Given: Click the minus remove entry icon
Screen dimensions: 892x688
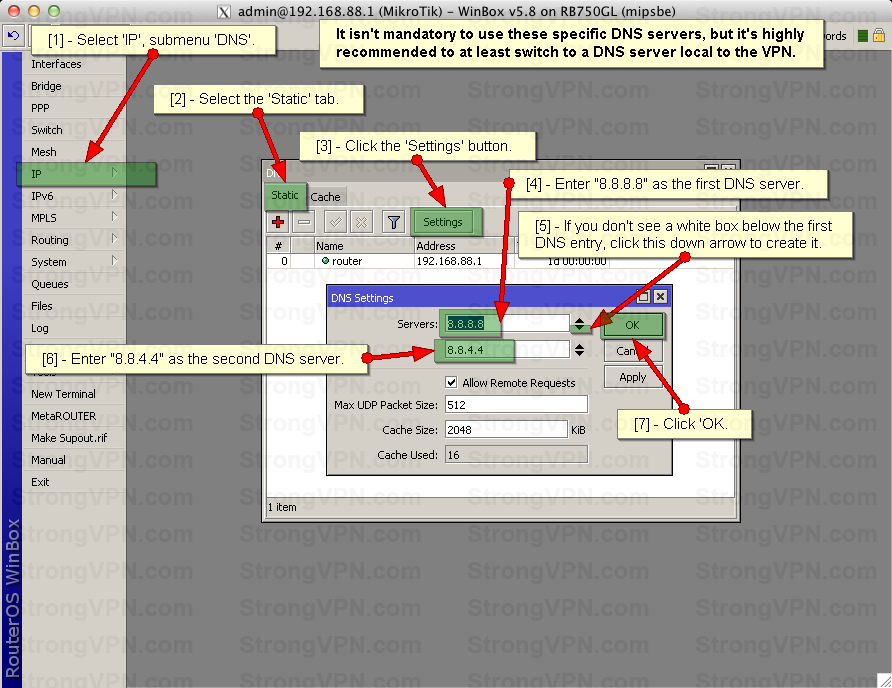Looking at the screenshot, I should pyautogui.click(x=304, y=222).
